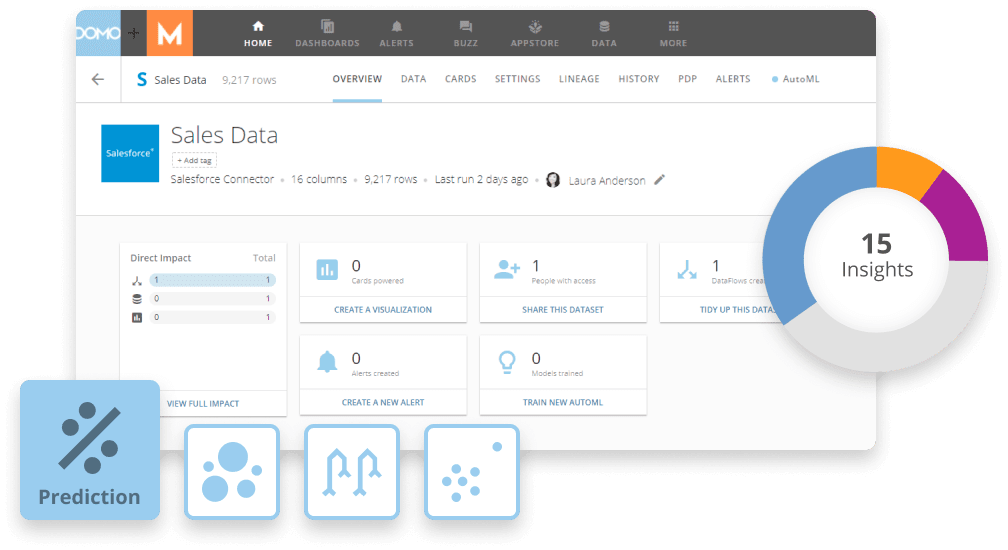
Task: Click View Full Impact link
Action: click(203, 404)
